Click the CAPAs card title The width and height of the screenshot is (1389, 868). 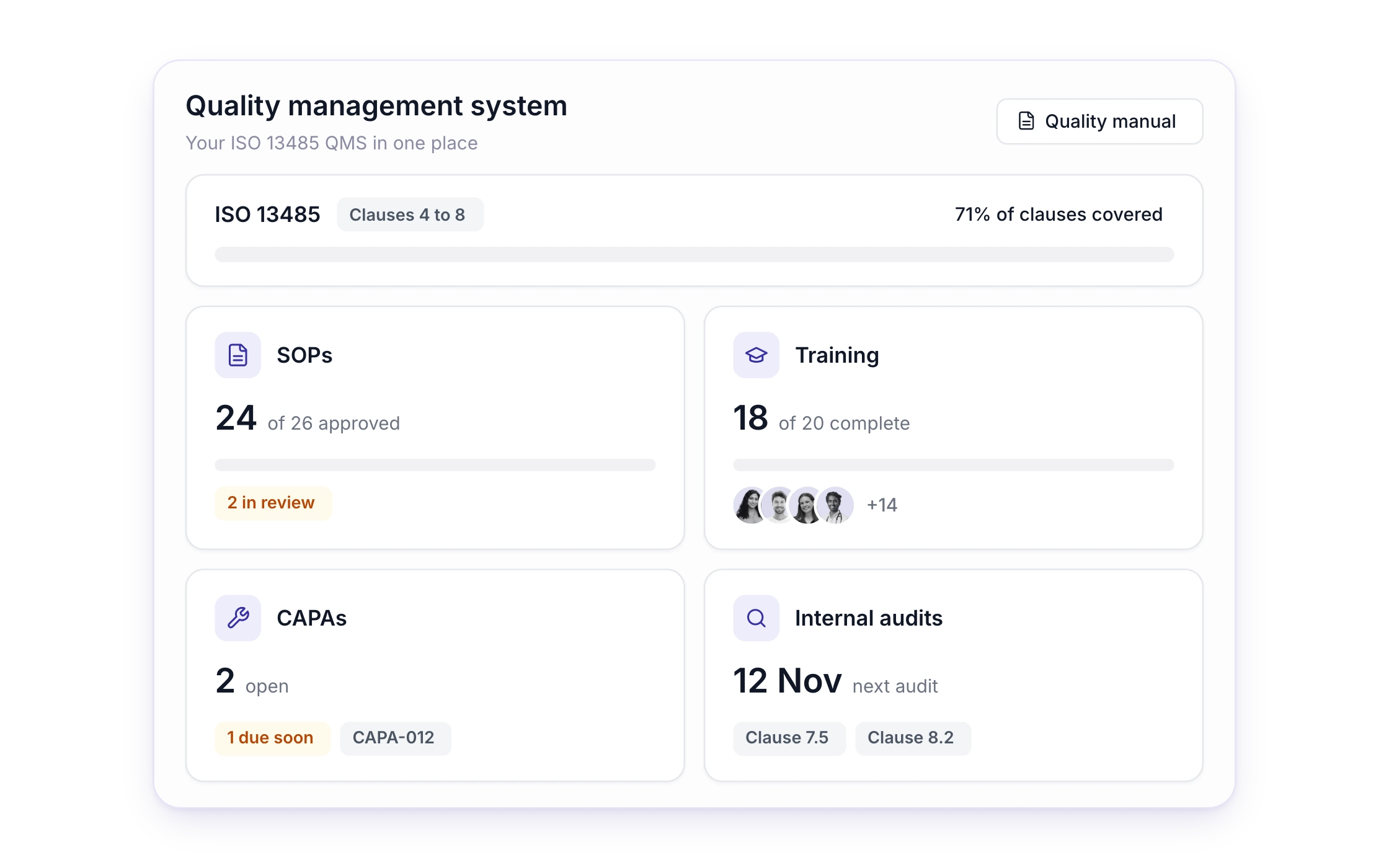(x=312, y=618)
